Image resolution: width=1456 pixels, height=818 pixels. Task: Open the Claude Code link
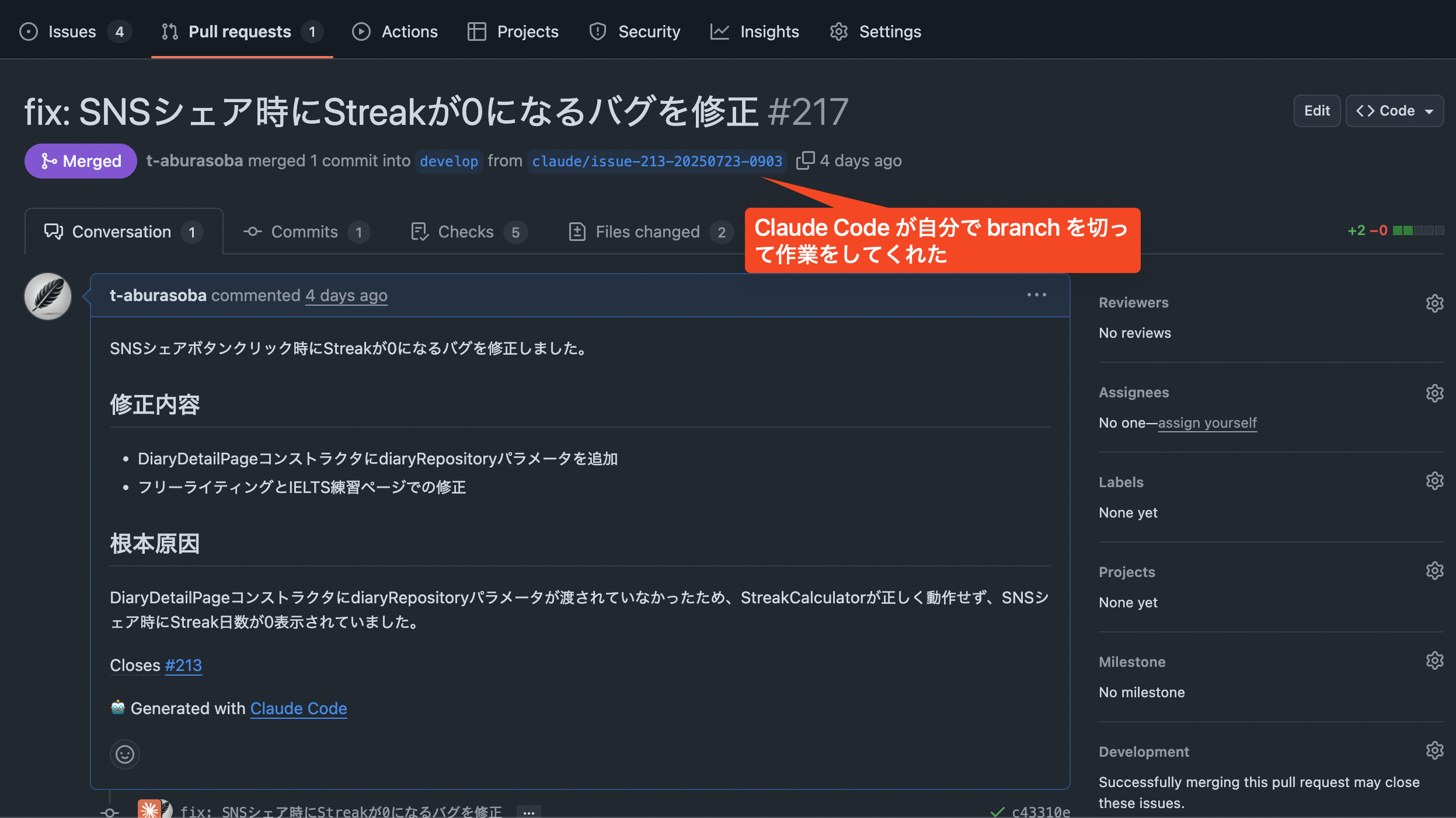pos(298,708)
